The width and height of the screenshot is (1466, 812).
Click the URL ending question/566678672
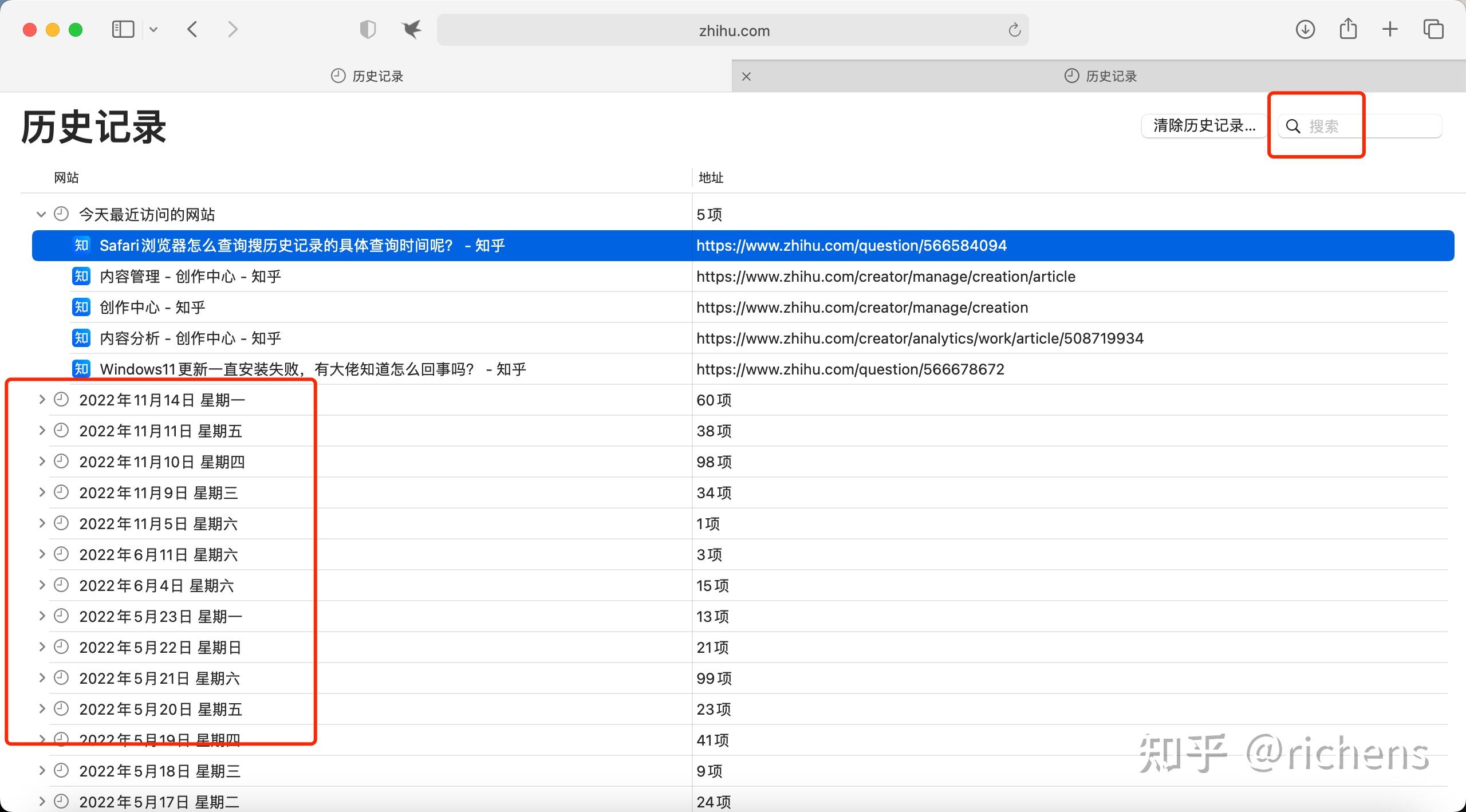[850, 369]
